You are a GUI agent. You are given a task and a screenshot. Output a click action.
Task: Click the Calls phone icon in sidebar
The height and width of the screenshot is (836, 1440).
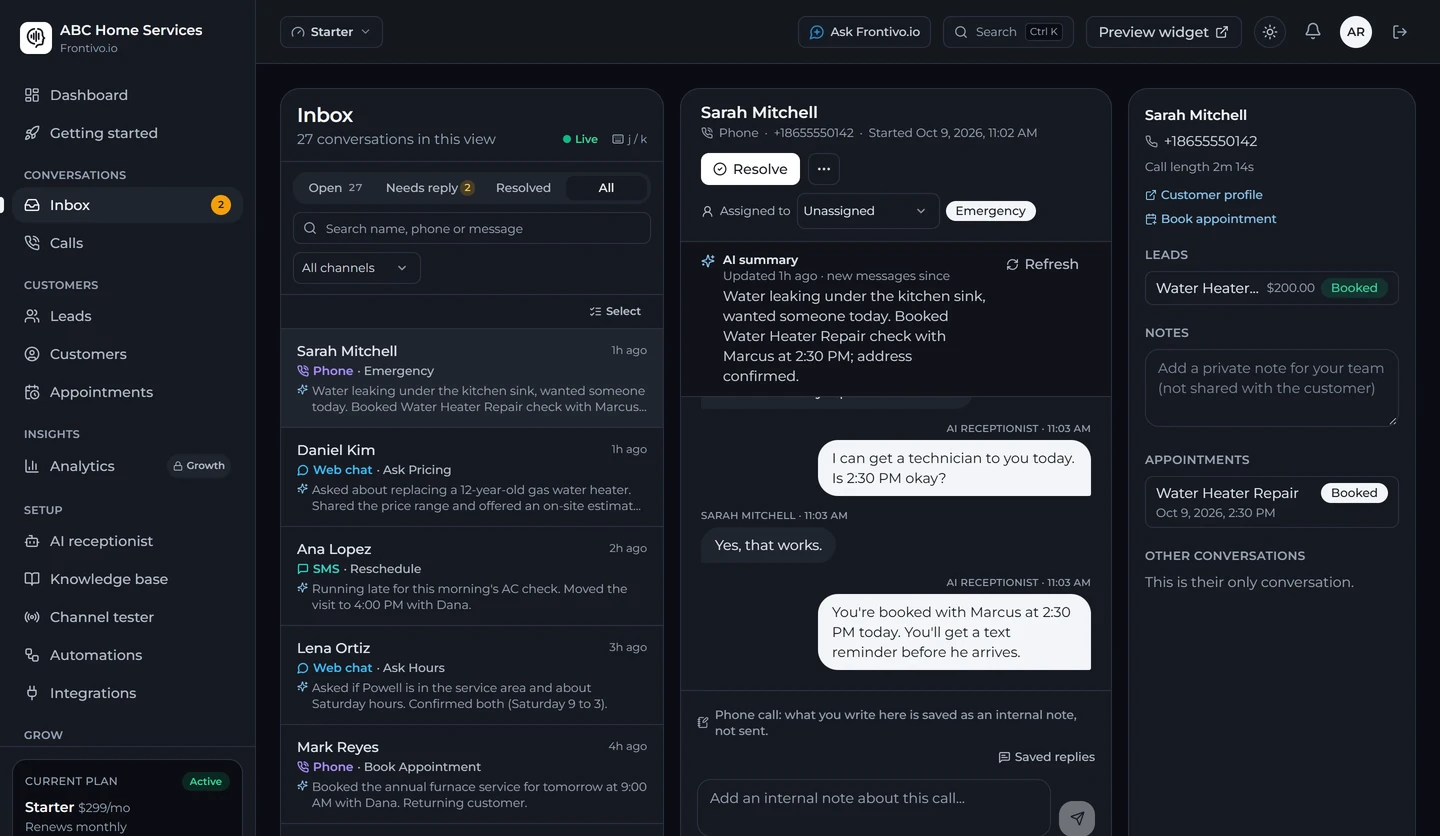(x=32, y=243)
